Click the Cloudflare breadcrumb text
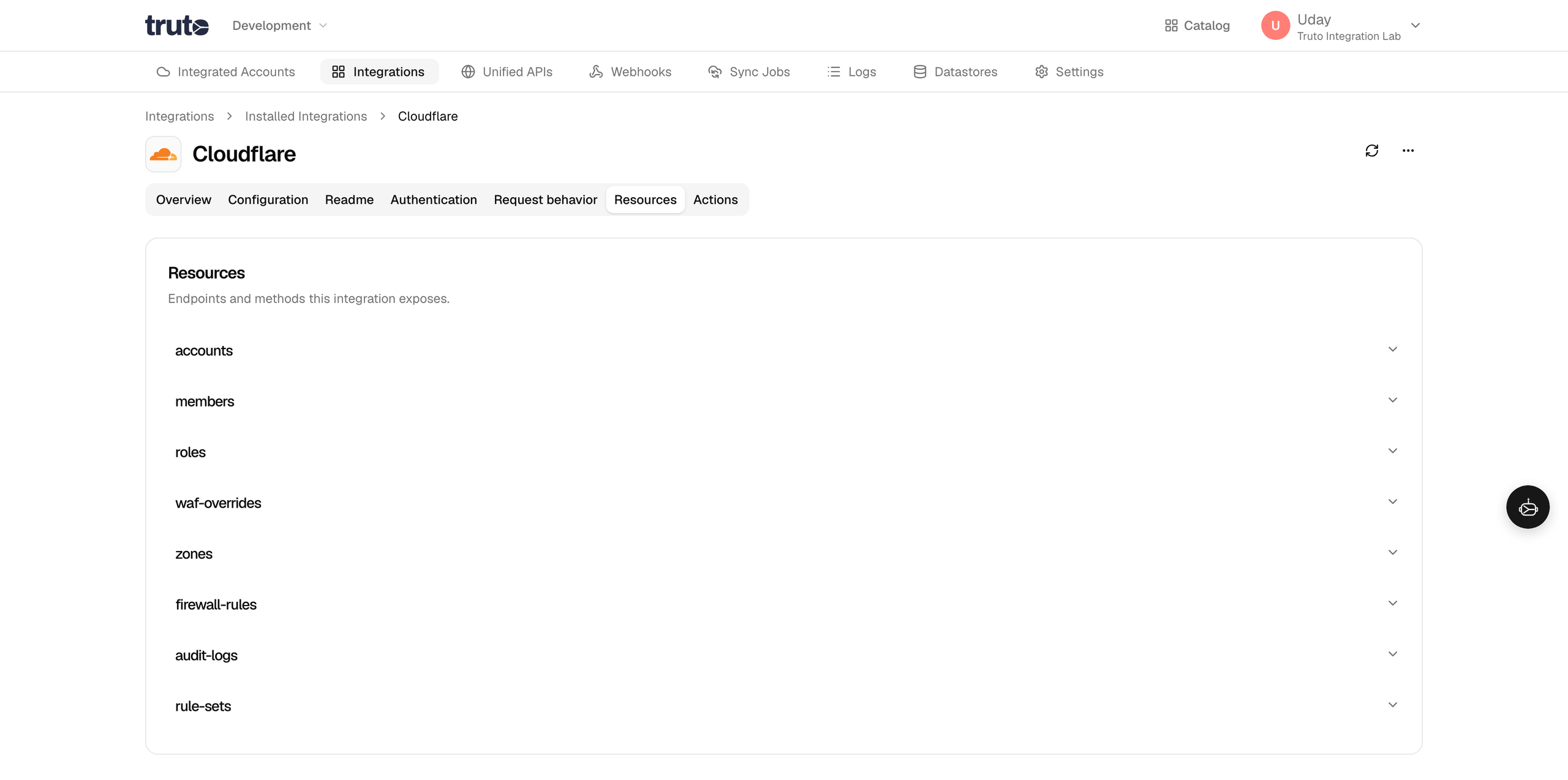The image size is (1568, 780). 428,116
